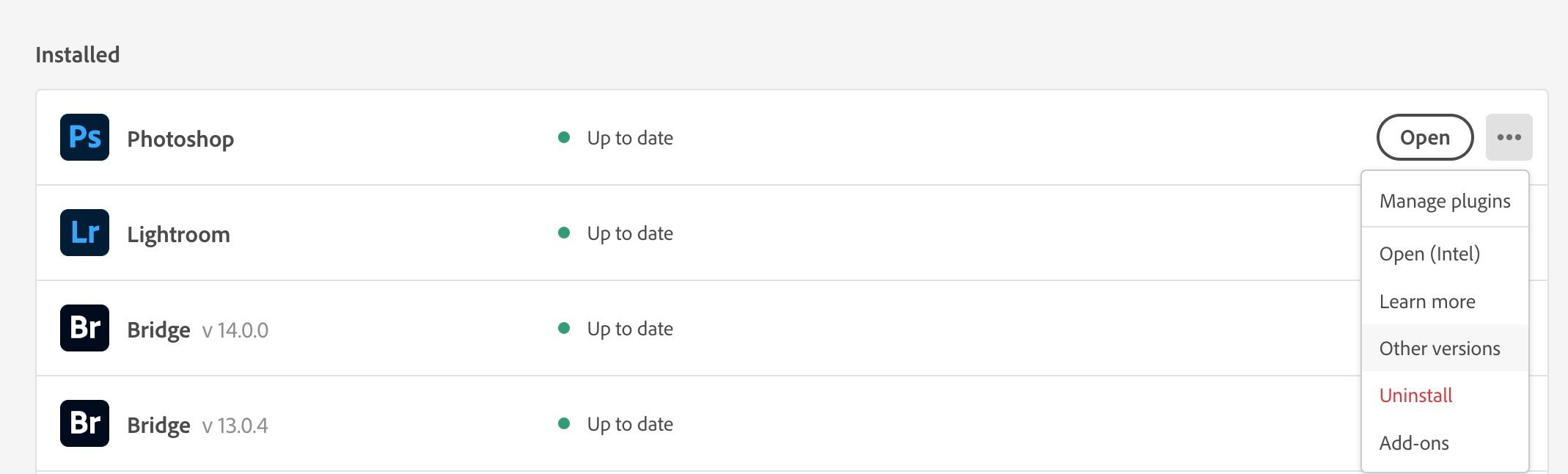1568x474 pixels.
Task: Click the Bridge v 14.0.0 label
Action: click(197, 329)
